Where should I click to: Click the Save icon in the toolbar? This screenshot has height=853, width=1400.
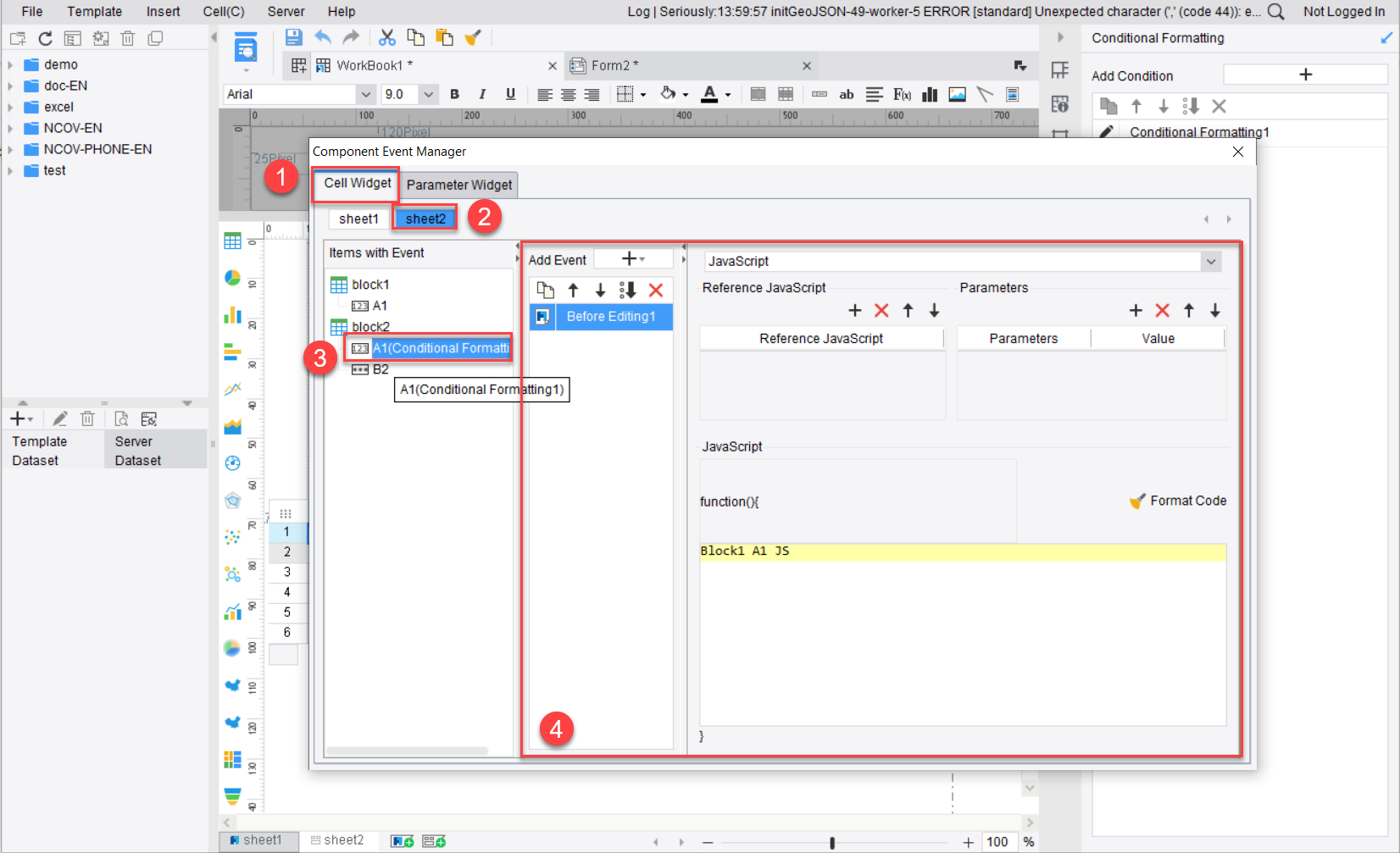(293, 37)
